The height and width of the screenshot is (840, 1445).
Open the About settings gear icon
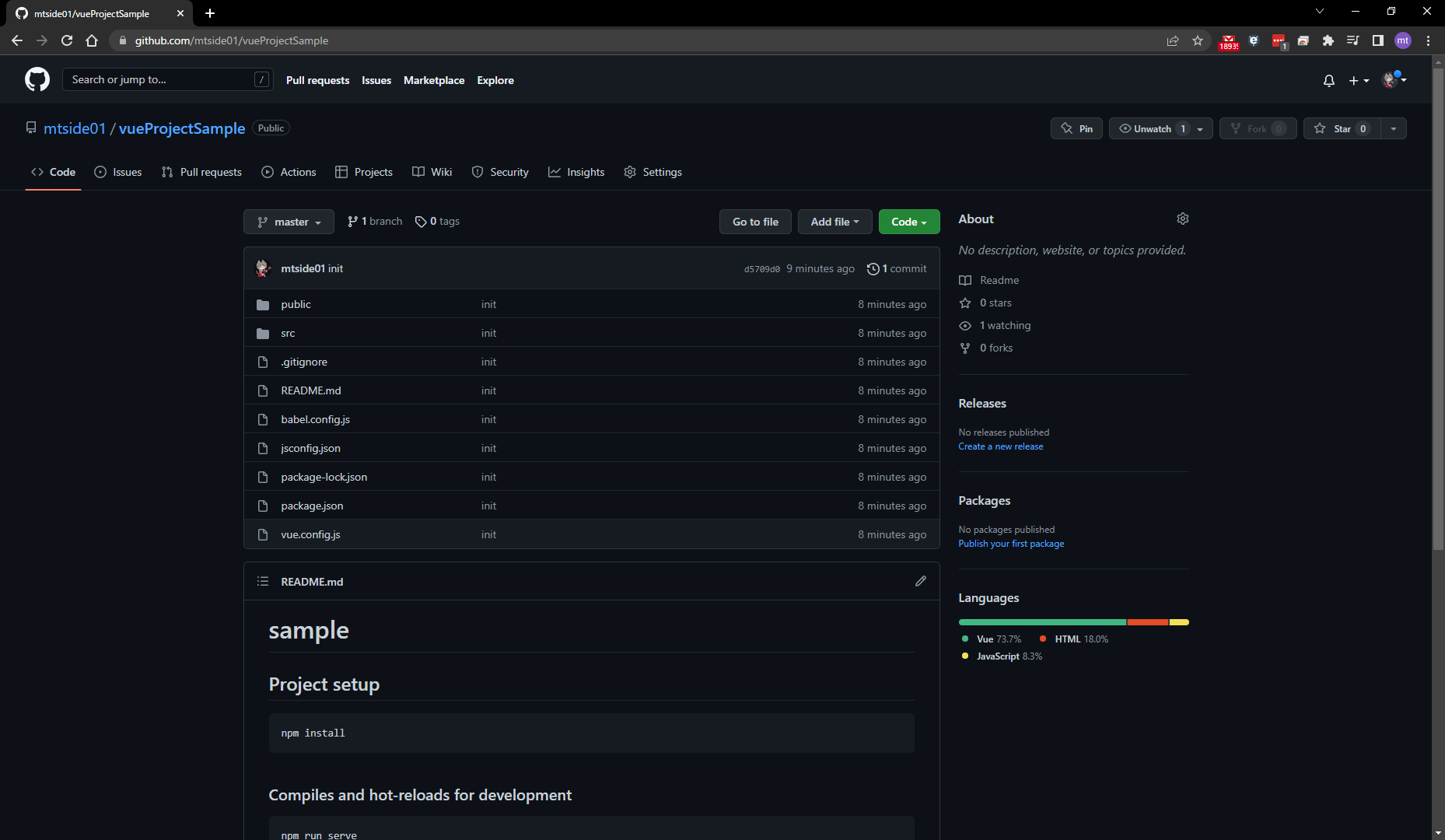click(1183, 219)
